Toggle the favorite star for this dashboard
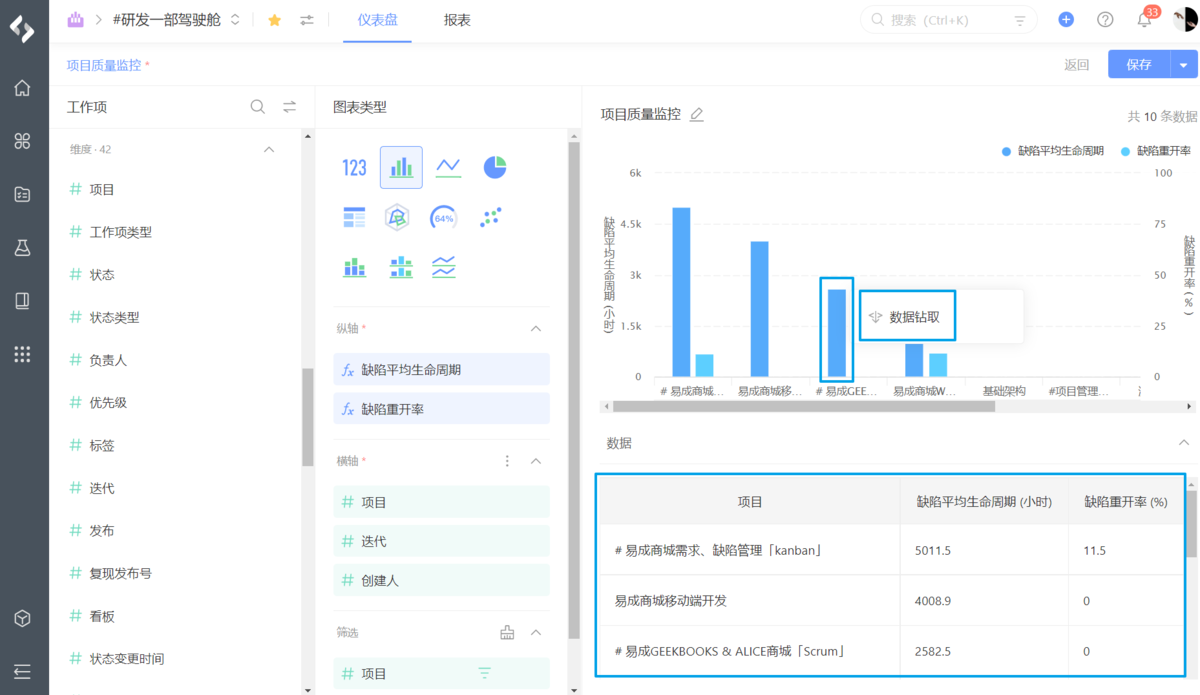Viewport: 1200px width, 695px height. 274,19
